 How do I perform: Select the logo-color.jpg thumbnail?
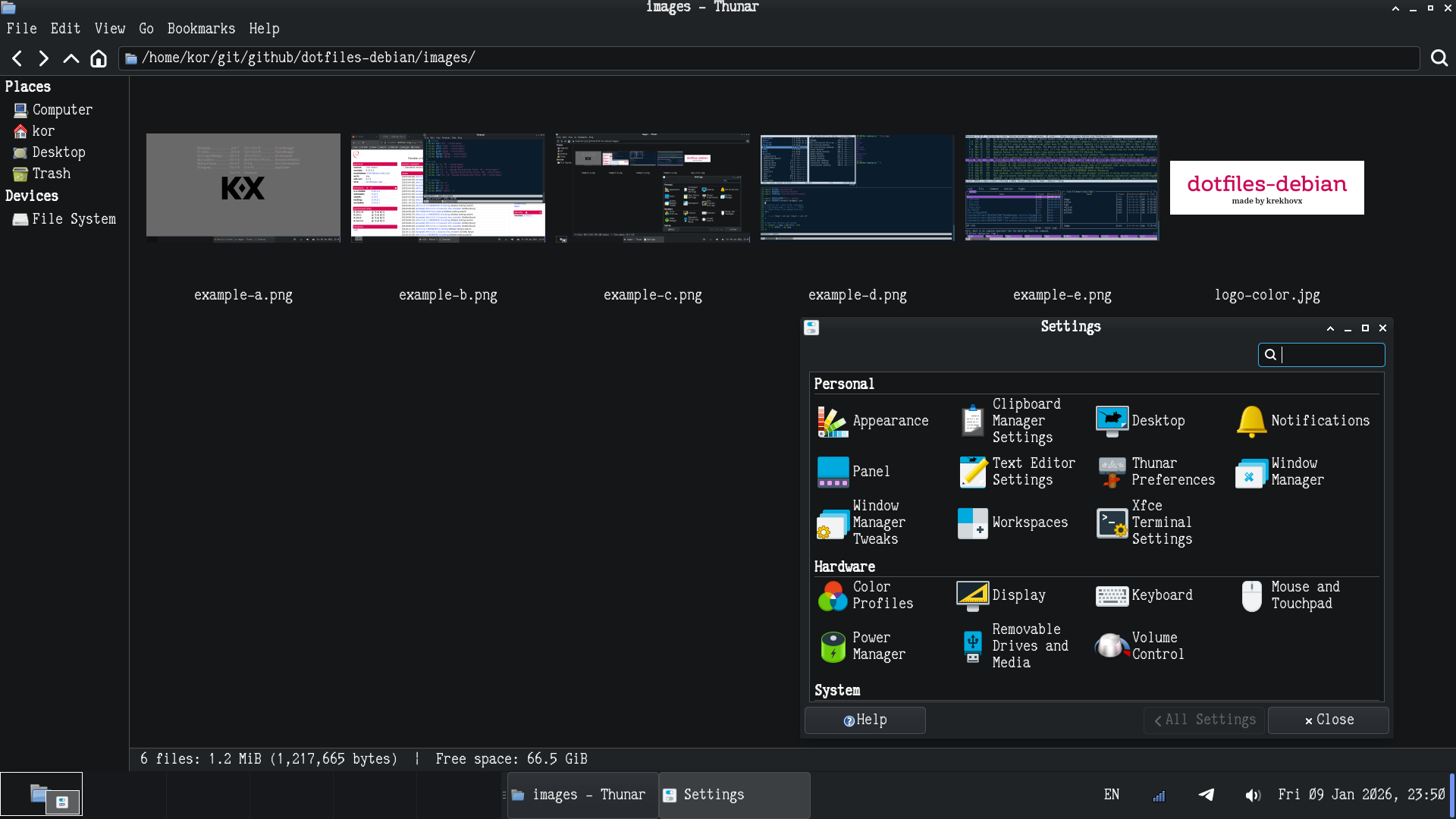(x=1266, y=188)
